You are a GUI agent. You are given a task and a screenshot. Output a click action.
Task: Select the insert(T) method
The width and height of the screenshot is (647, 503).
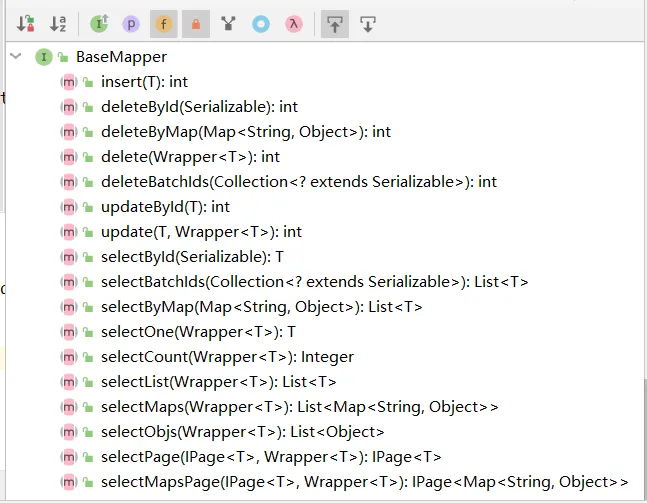144,82
